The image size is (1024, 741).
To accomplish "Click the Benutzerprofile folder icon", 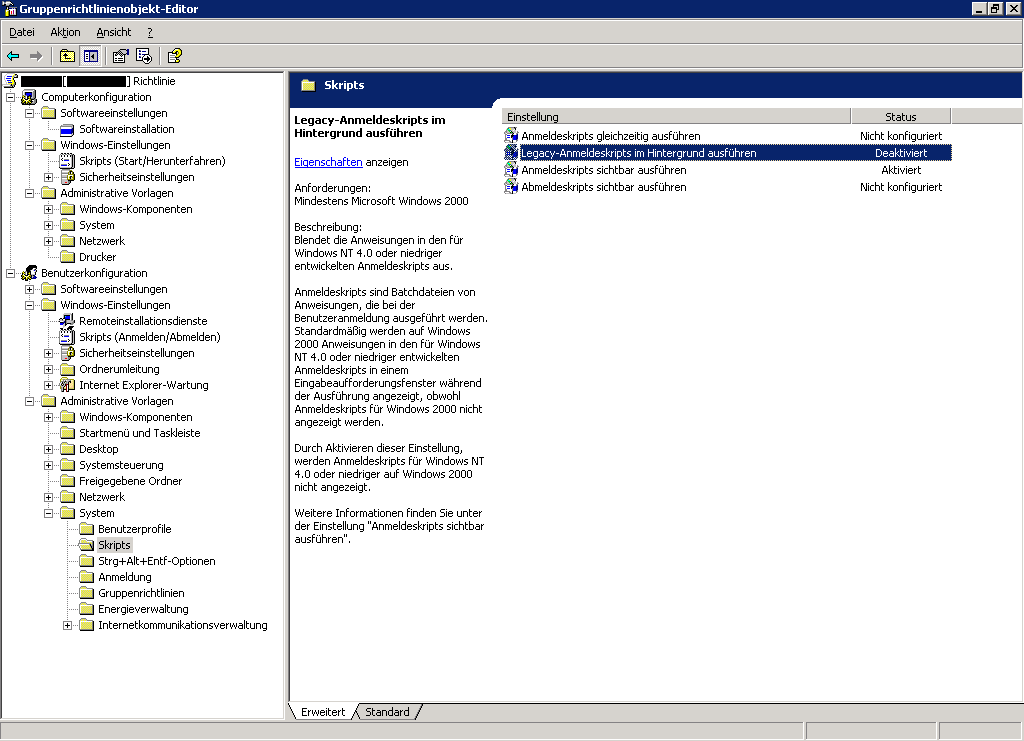I will 86,529.
